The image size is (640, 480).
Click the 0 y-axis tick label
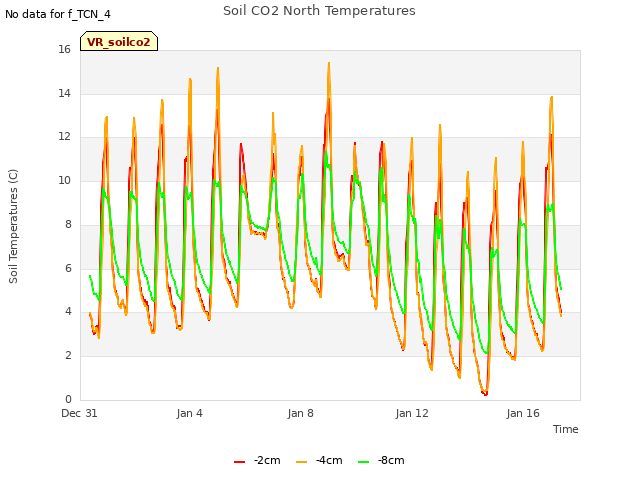pos(68,399)
